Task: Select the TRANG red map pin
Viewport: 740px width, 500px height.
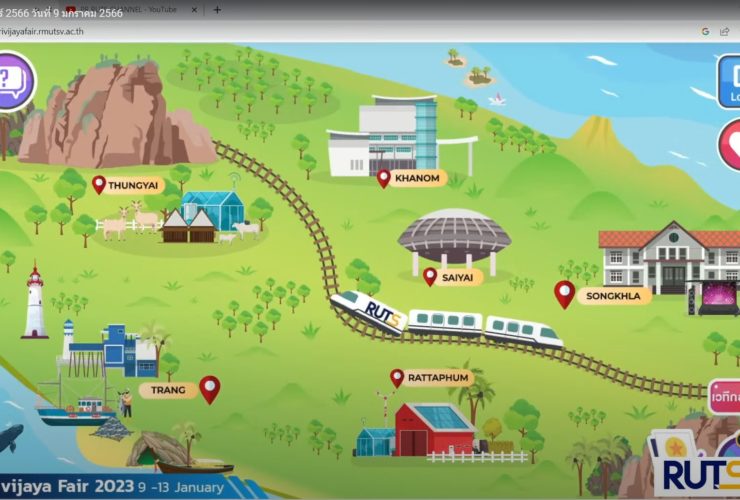Action: (209, 389)
